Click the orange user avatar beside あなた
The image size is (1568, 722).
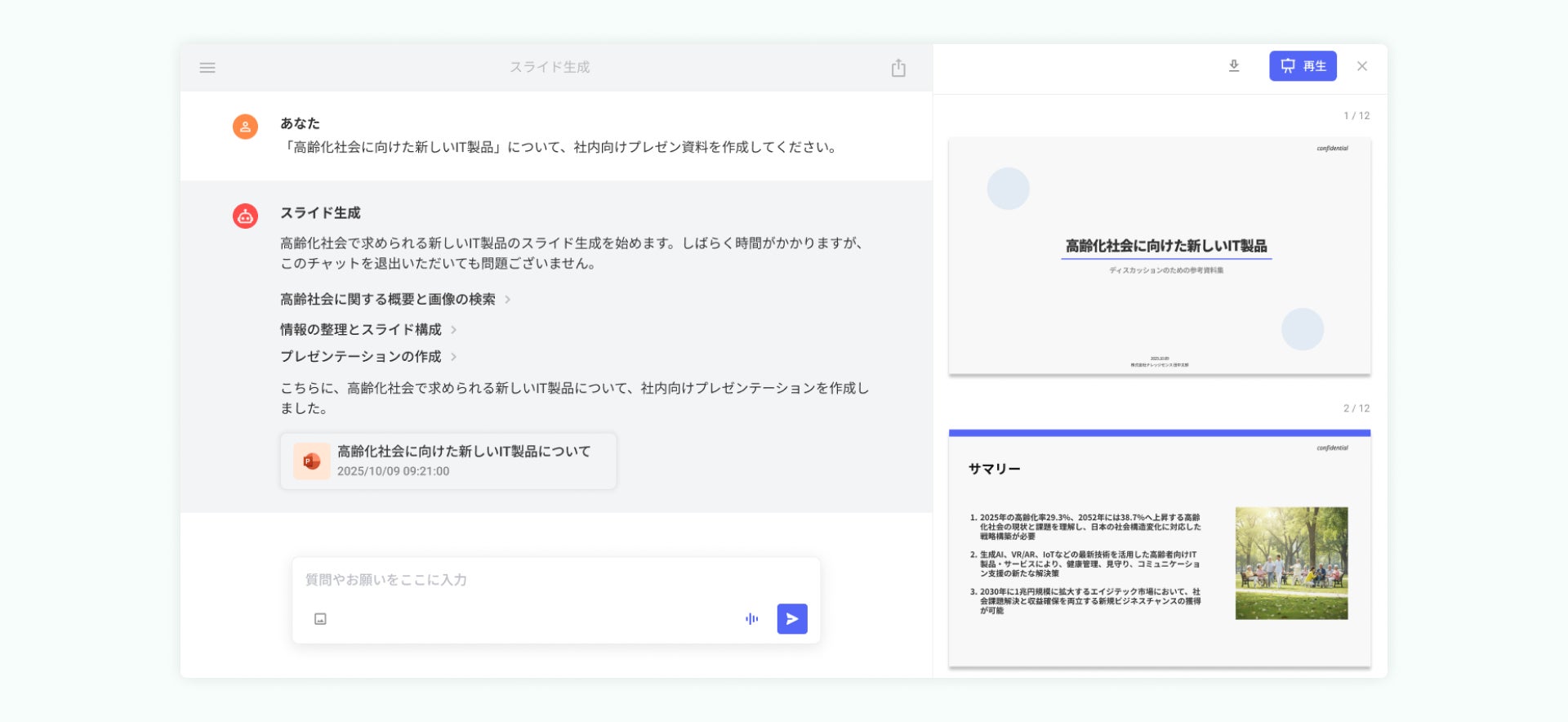tap(245, 127)
